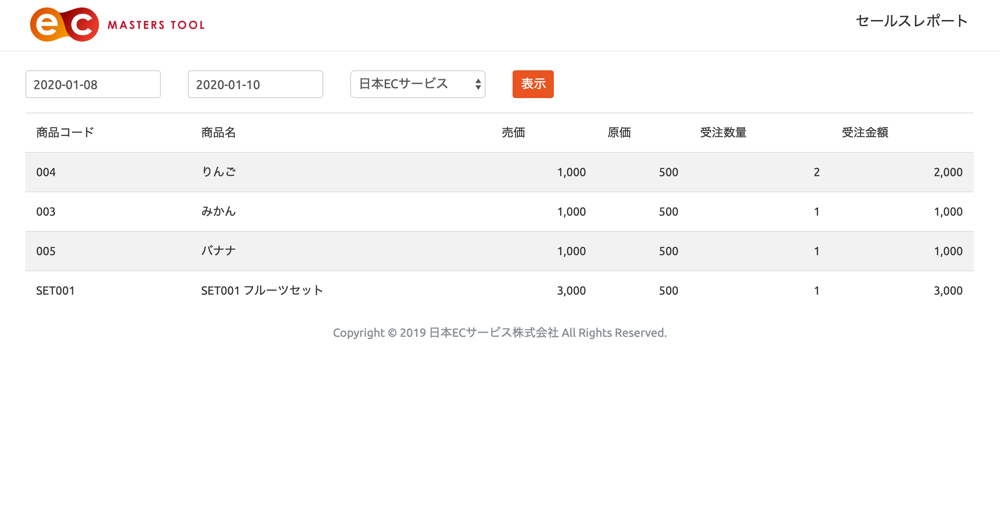
Task: Click the order quantity 2 in りんご row
Action: (816, 172)
